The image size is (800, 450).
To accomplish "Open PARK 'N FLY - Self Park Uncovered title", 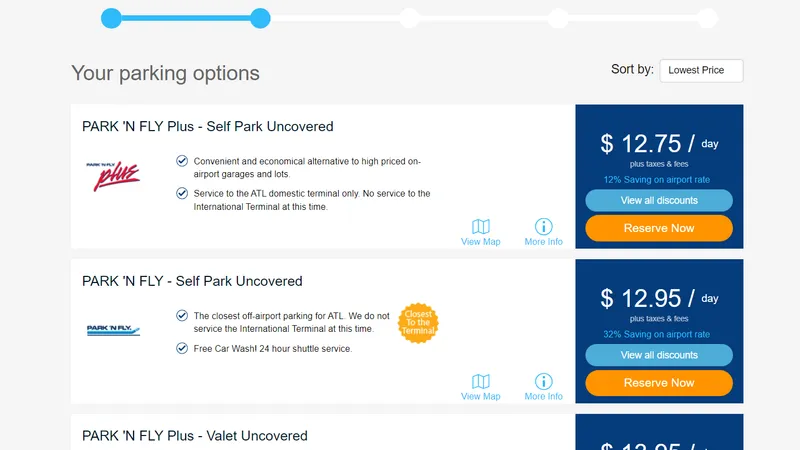I will tap(192, 281).
